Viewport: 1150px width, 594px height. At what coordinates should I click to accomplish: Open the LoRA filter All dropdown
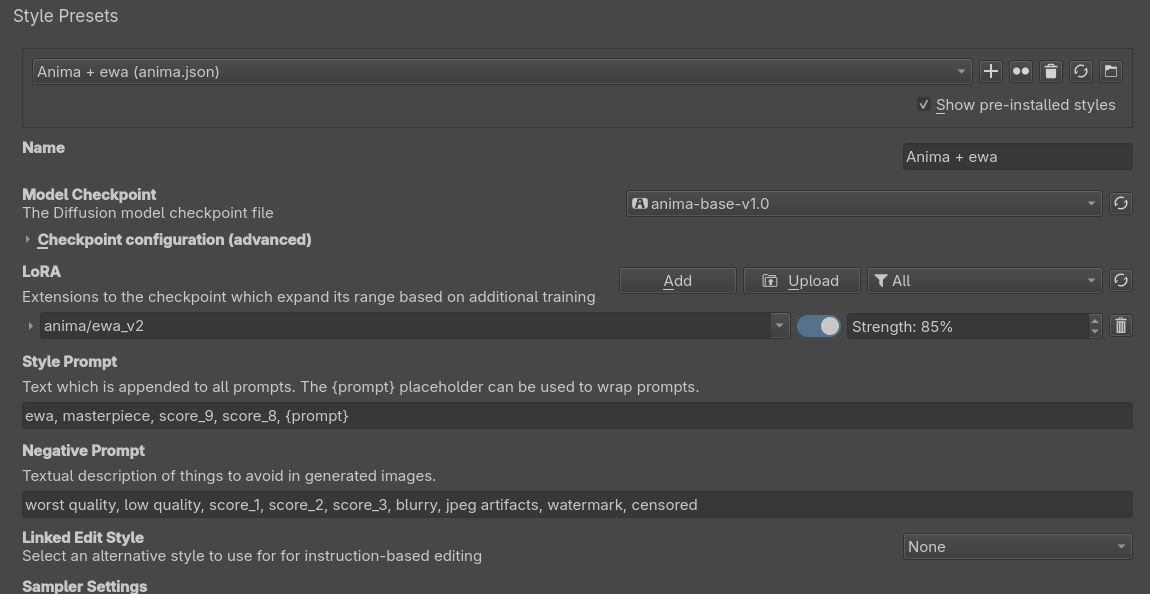tap(984, 280)
